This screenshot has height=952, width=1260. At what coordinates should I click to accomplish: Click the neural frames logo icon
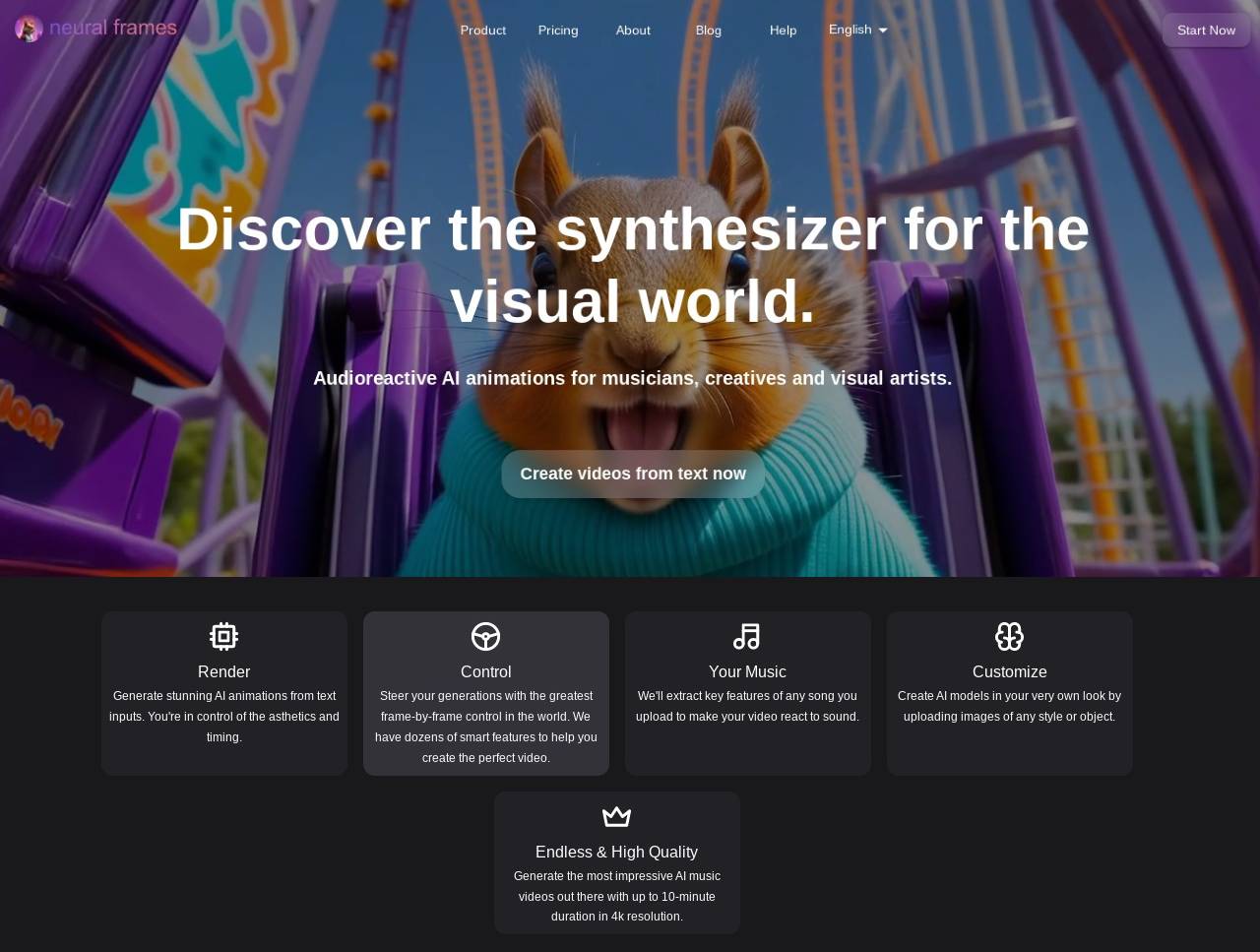tap(29, 29)
